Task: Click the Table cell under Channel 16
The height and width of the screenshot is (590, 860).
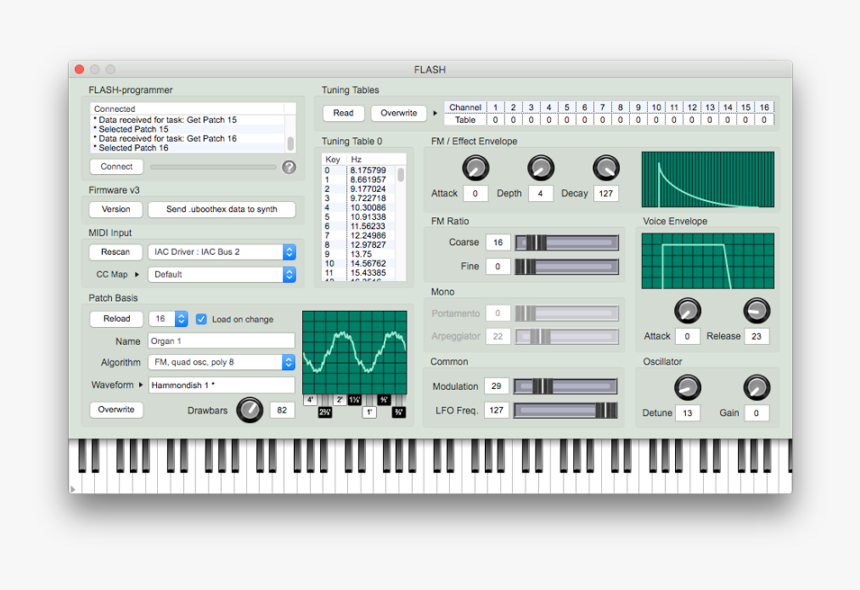Action: 764,120
